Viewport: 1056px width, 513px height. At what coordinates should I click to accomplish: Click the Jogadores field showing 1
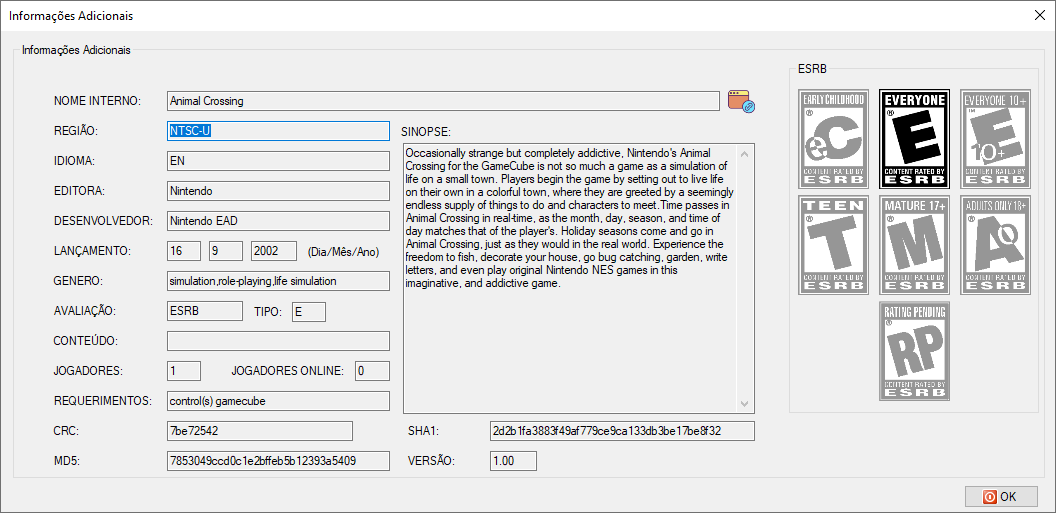[x=184, y=371]
